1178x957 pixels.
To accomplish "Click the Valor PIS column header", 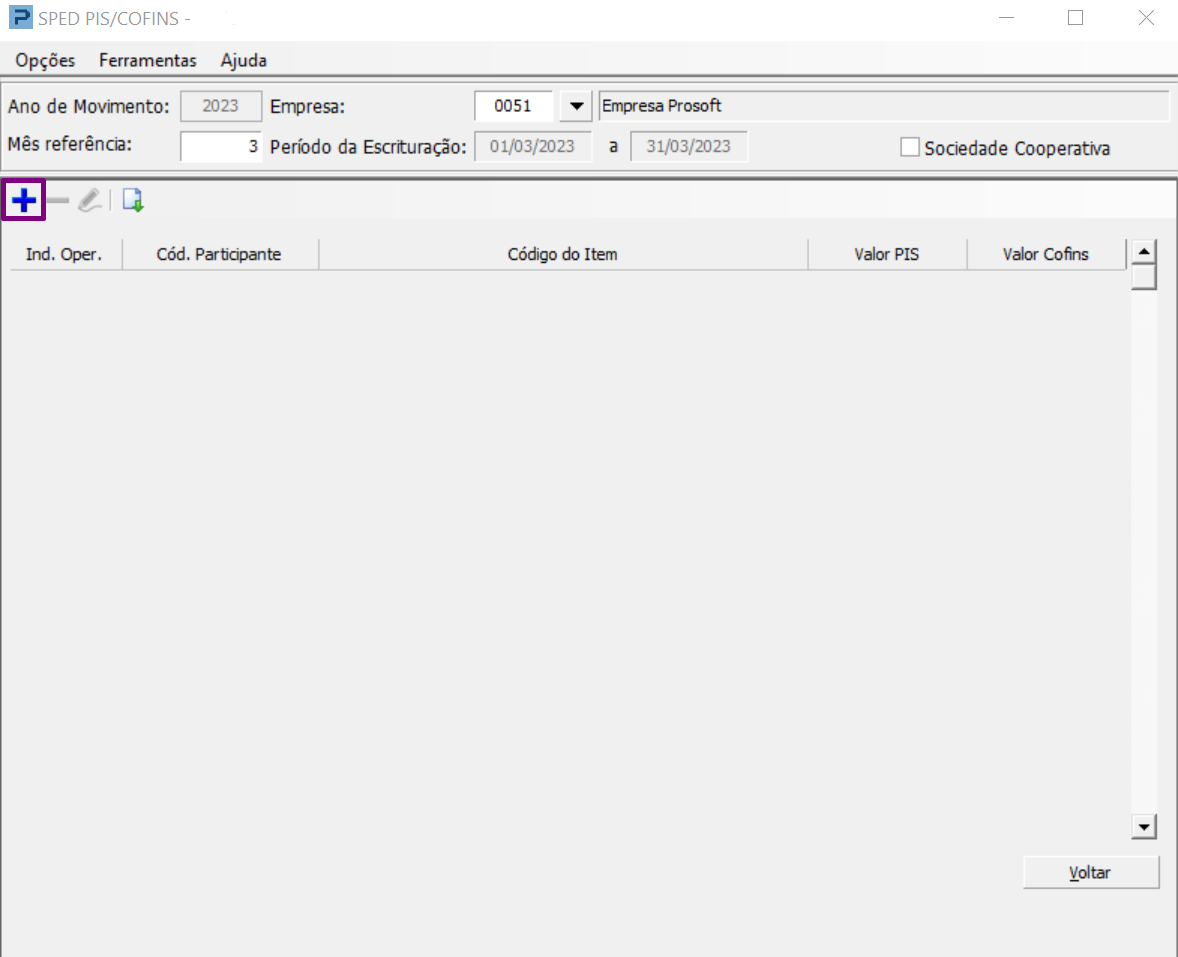I will click(x=887, y=255).
